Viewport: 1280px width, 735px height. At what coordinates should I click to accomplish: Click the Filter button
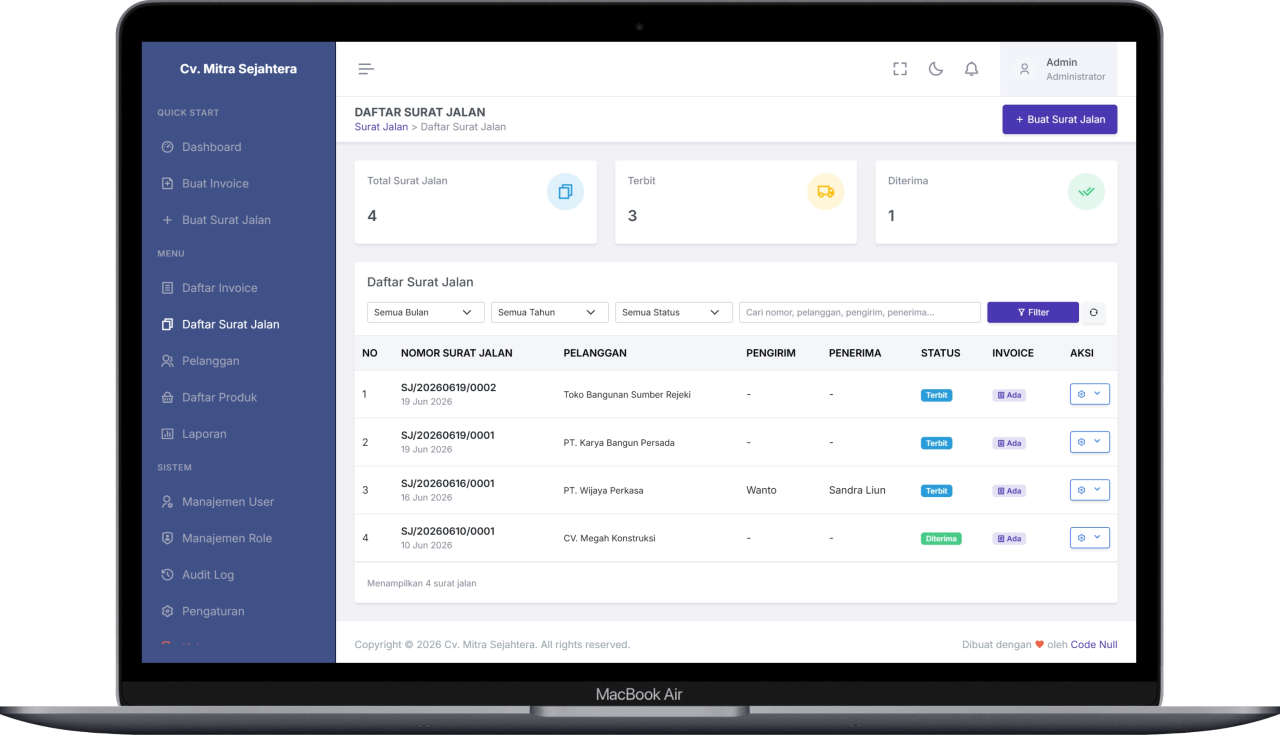tap(1033, 312)
